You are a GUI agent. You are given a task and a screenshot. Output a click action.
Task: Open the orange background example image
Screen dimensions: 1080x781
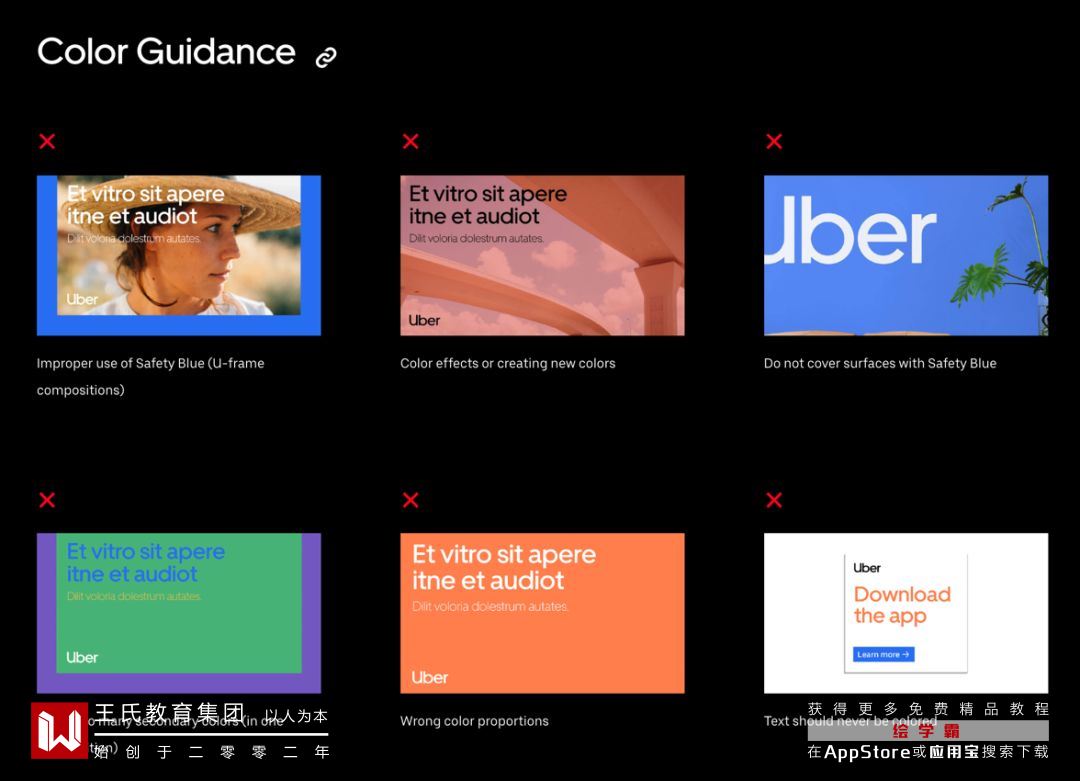[x=542, y=613]
